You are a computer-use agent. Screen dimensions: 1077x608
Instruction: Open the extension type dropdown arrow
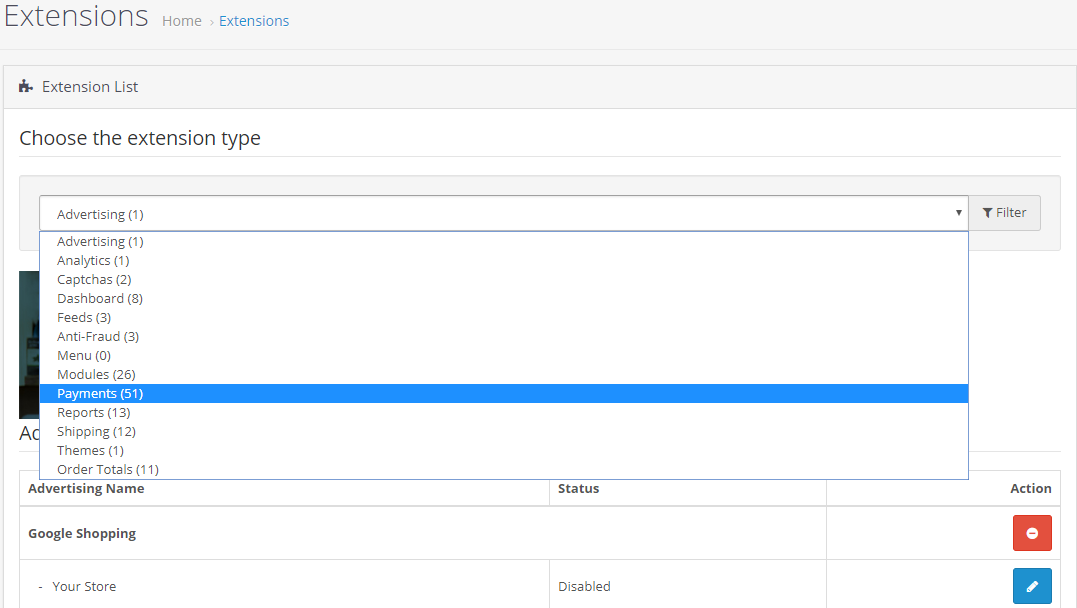958,213
